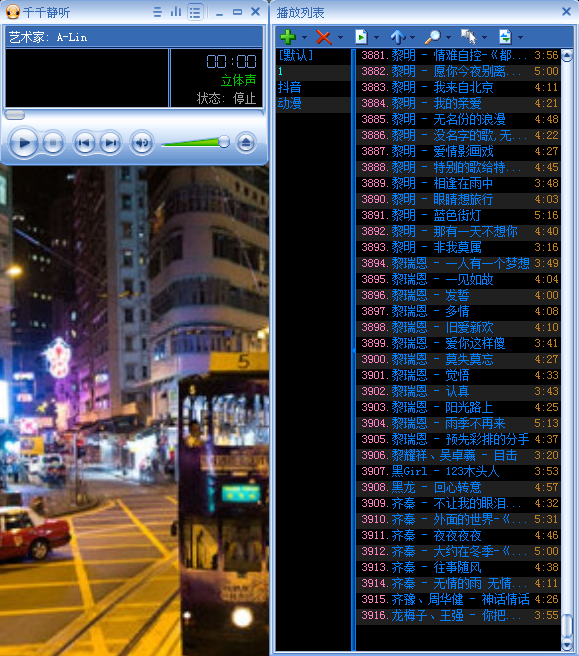
Task: Click the player mini-mode button
Action: (237, 12)
